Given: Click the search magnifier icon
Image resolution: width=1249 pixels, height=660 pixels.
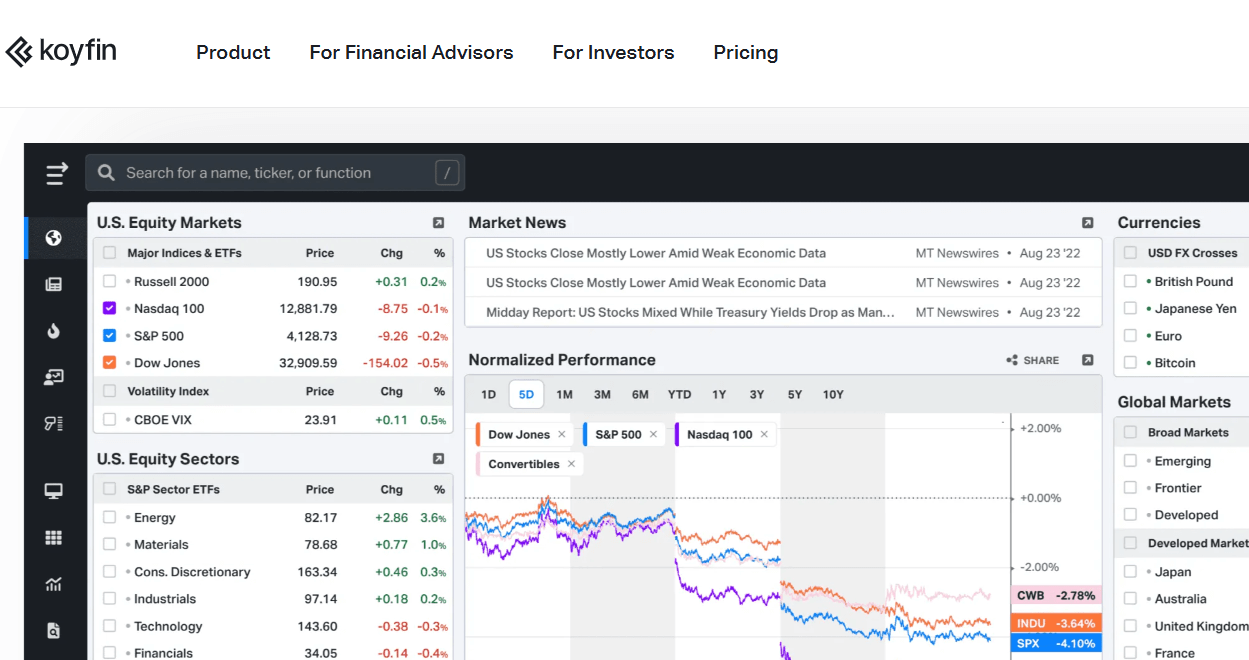Looking at the screenshot, I should [106, 173].
